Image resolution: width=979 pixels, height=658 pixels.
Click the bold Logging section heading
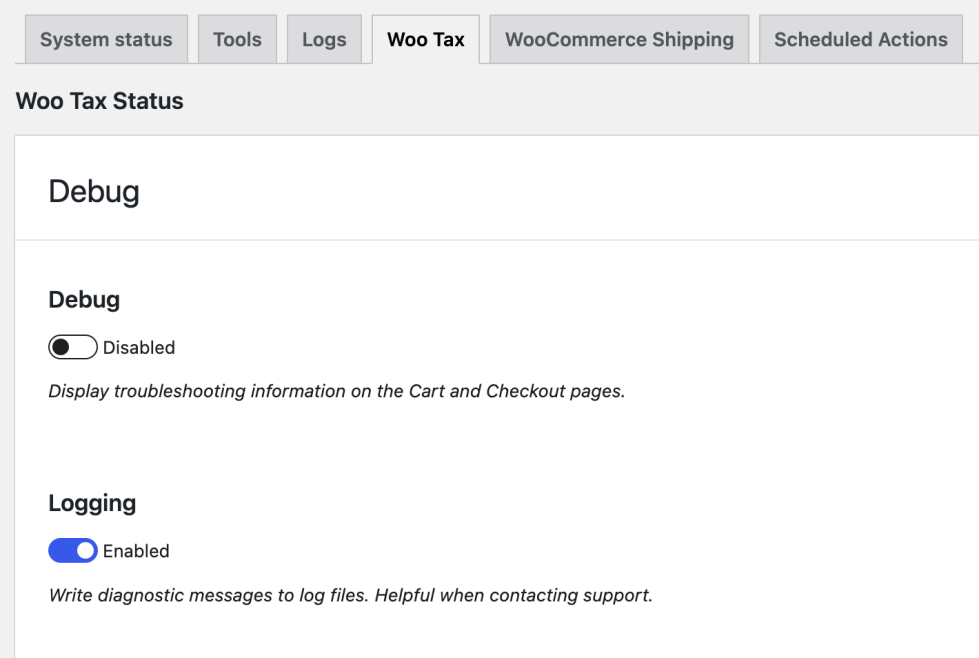point(92,503)
